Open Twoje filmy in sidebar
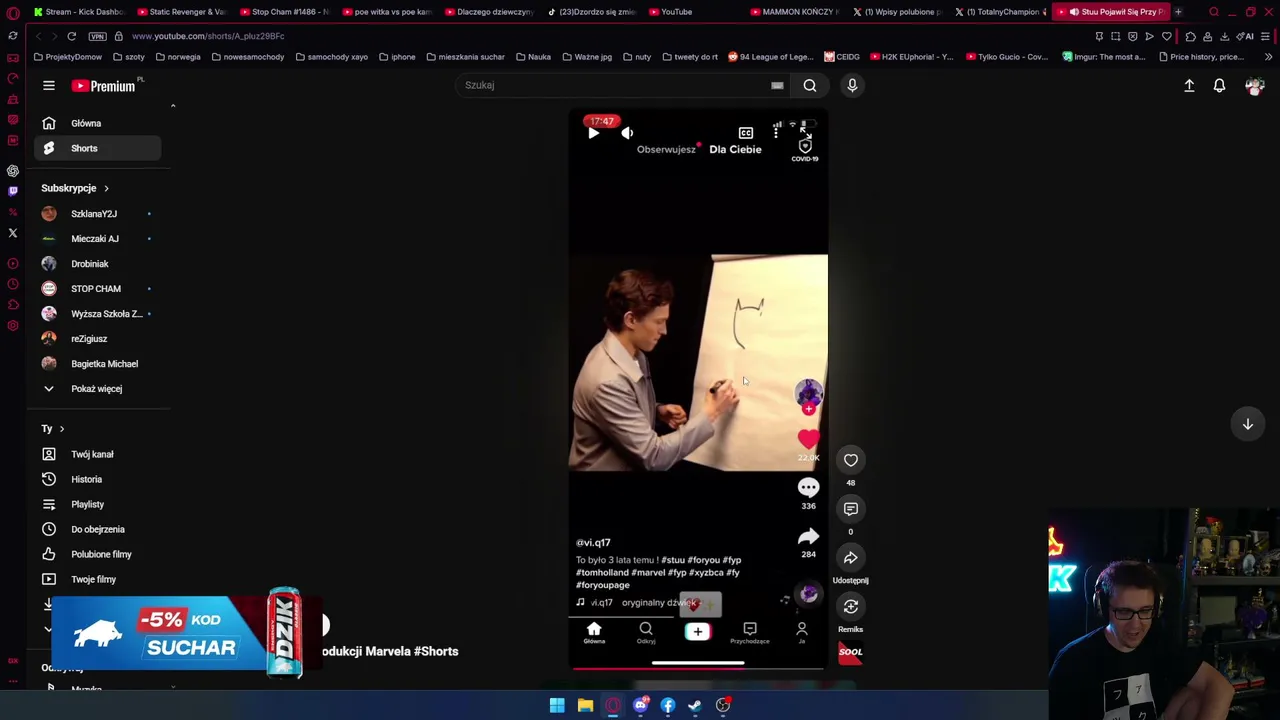The image size is (1280, 720). click(98, 579)
